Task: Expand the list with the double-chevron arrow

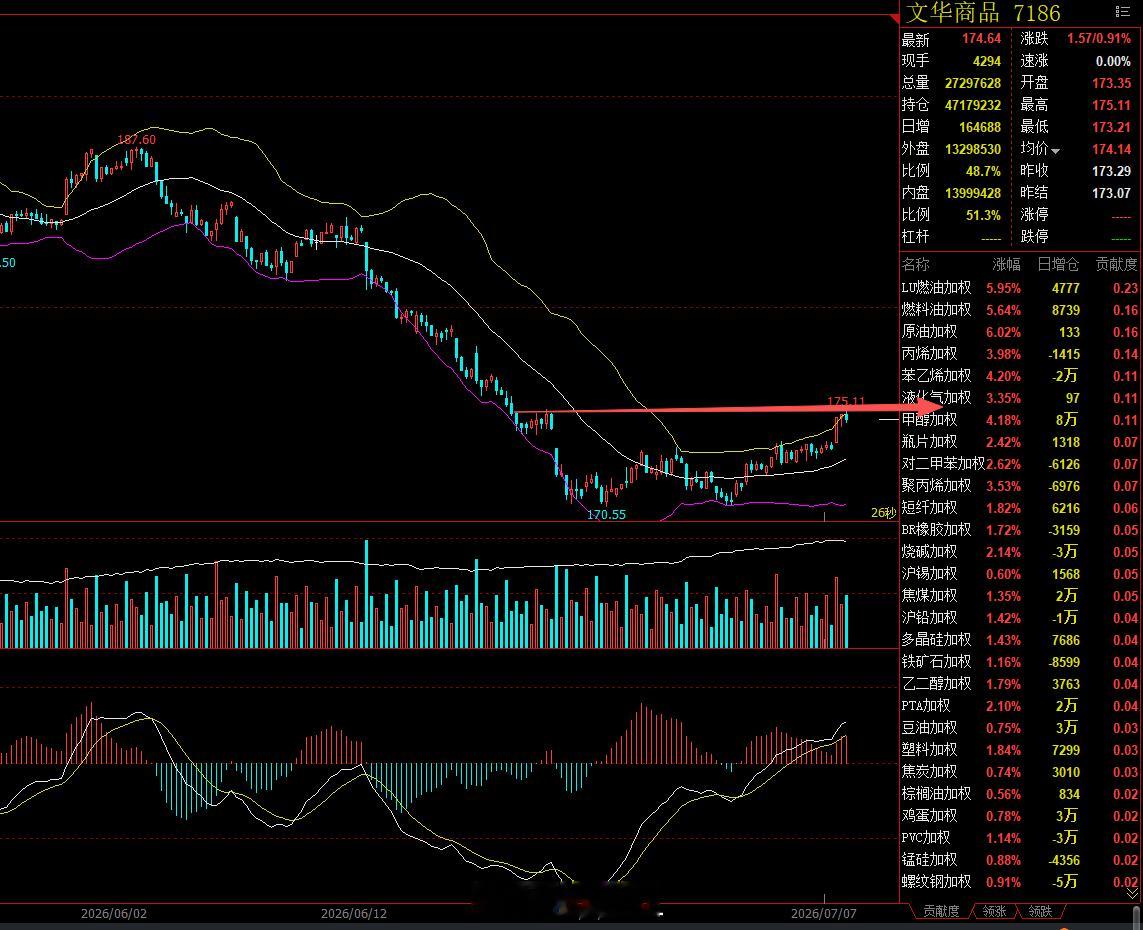Action: (1132, 894)
